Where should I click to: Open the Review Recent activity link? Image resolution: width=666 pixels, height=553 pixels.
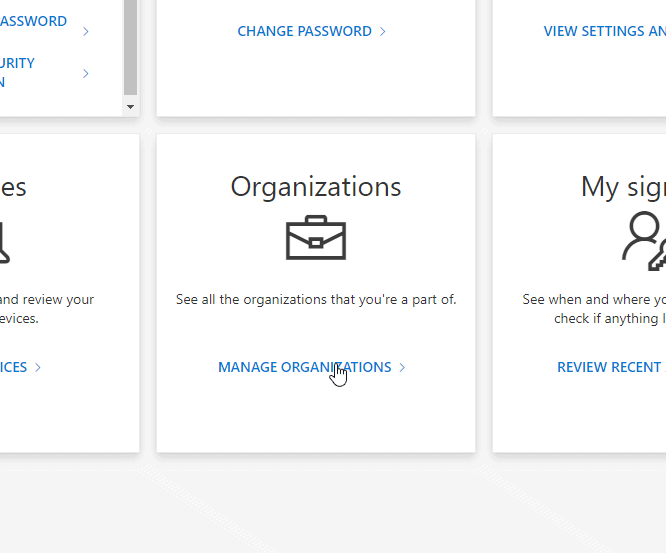(610, 367)
